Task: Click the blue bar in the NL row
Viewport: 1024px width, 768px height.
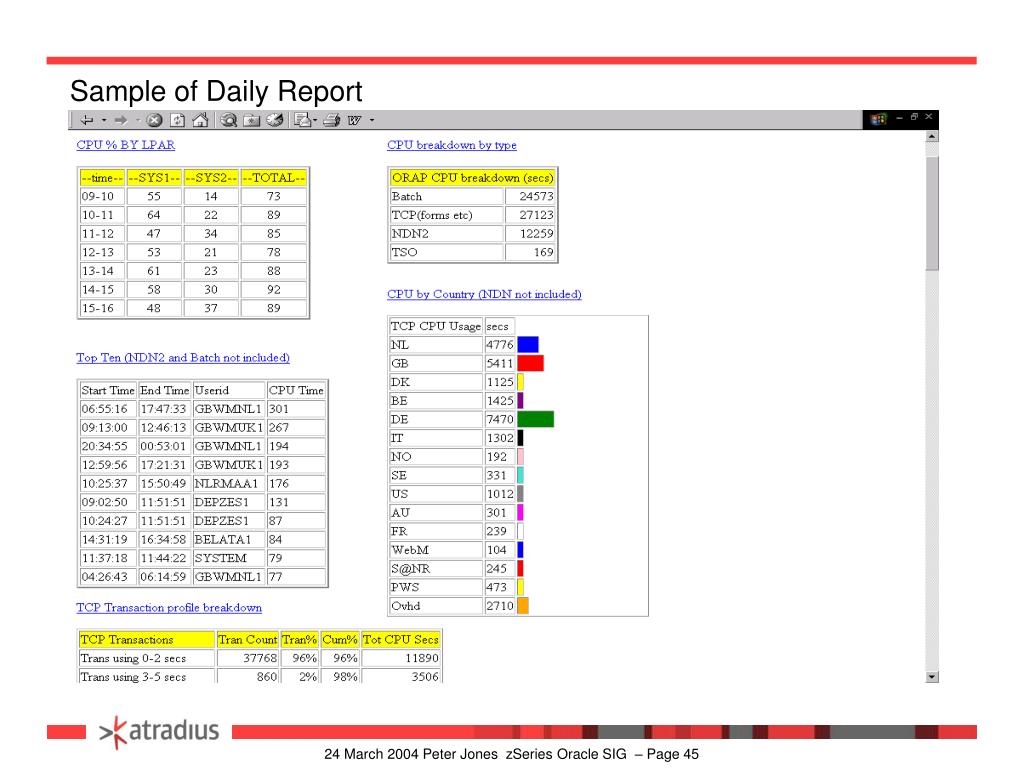Action: 528,345
